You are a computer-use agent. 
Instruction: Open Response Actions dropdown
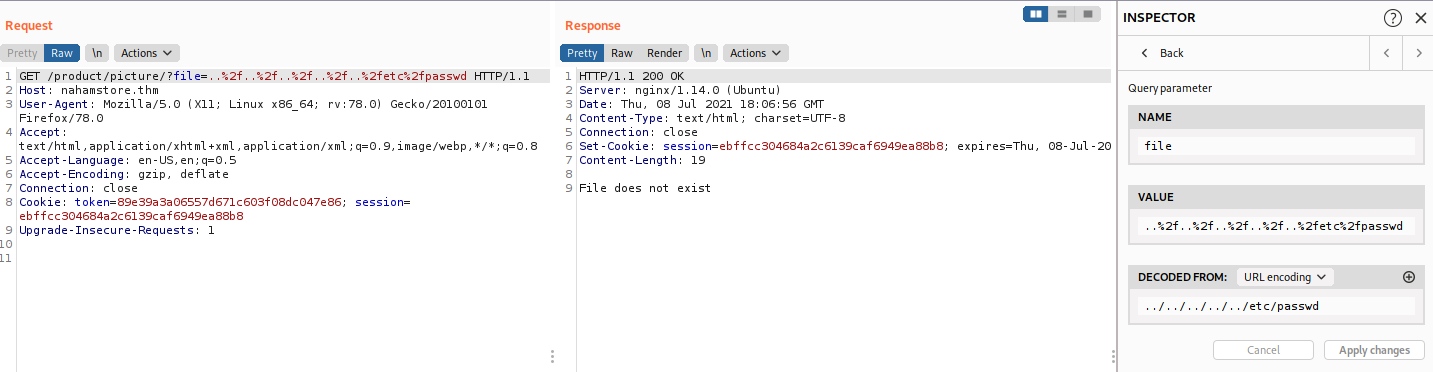pyautogui.click(x=756, y=53)
